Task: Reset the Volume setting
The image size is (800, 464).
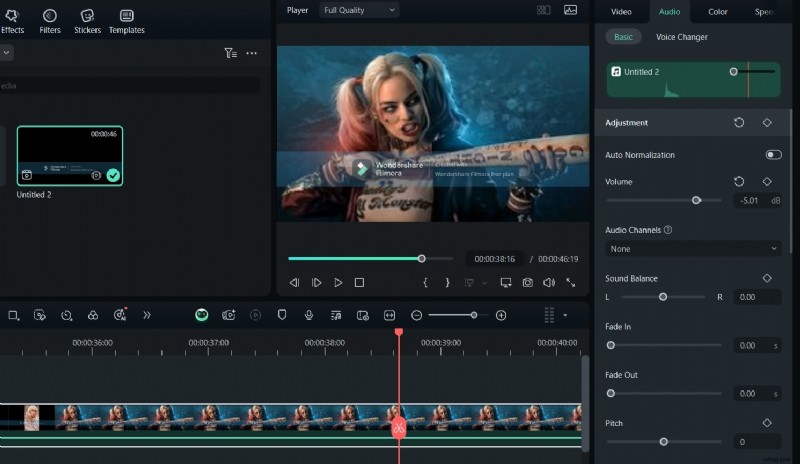Action: pos(739,181)
